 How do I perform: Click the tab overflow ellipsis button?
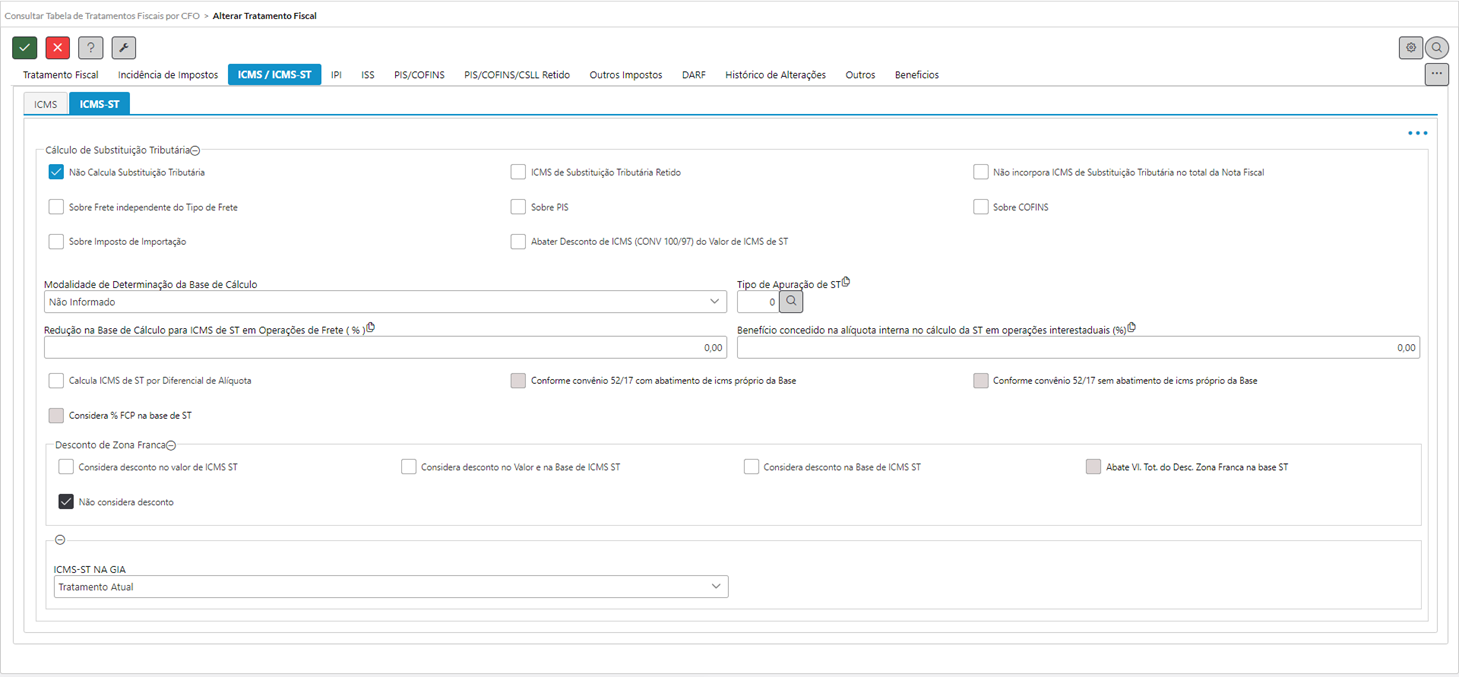1436,74
